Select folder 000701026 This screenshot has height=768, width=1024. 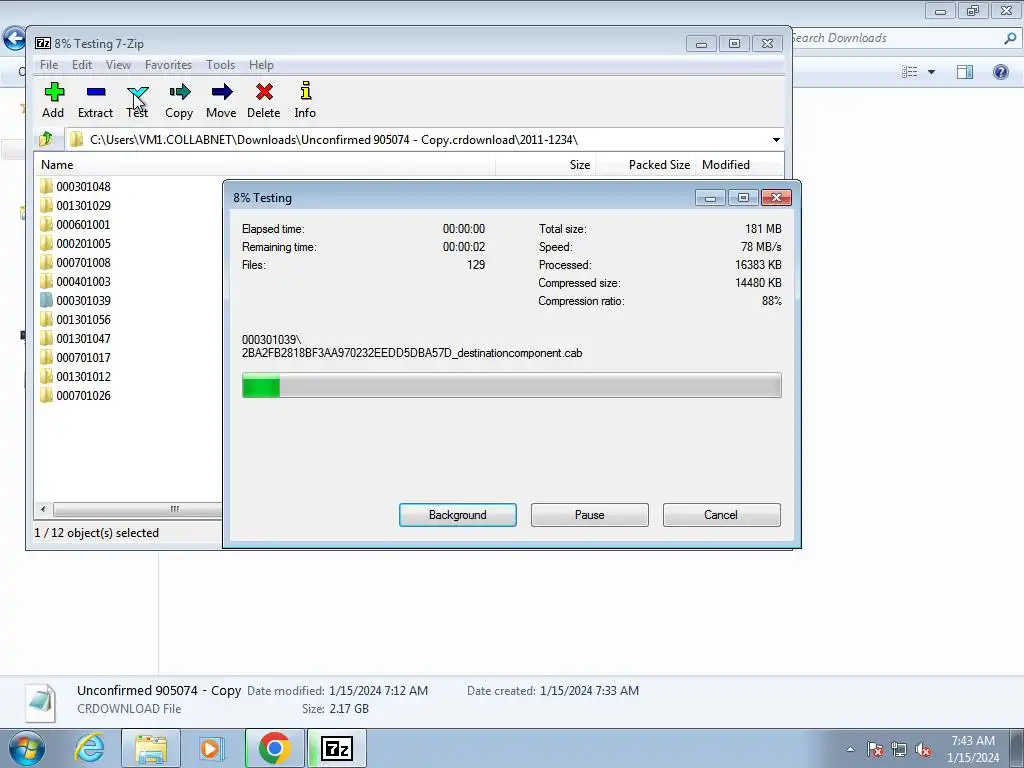(x=83, y=396)
